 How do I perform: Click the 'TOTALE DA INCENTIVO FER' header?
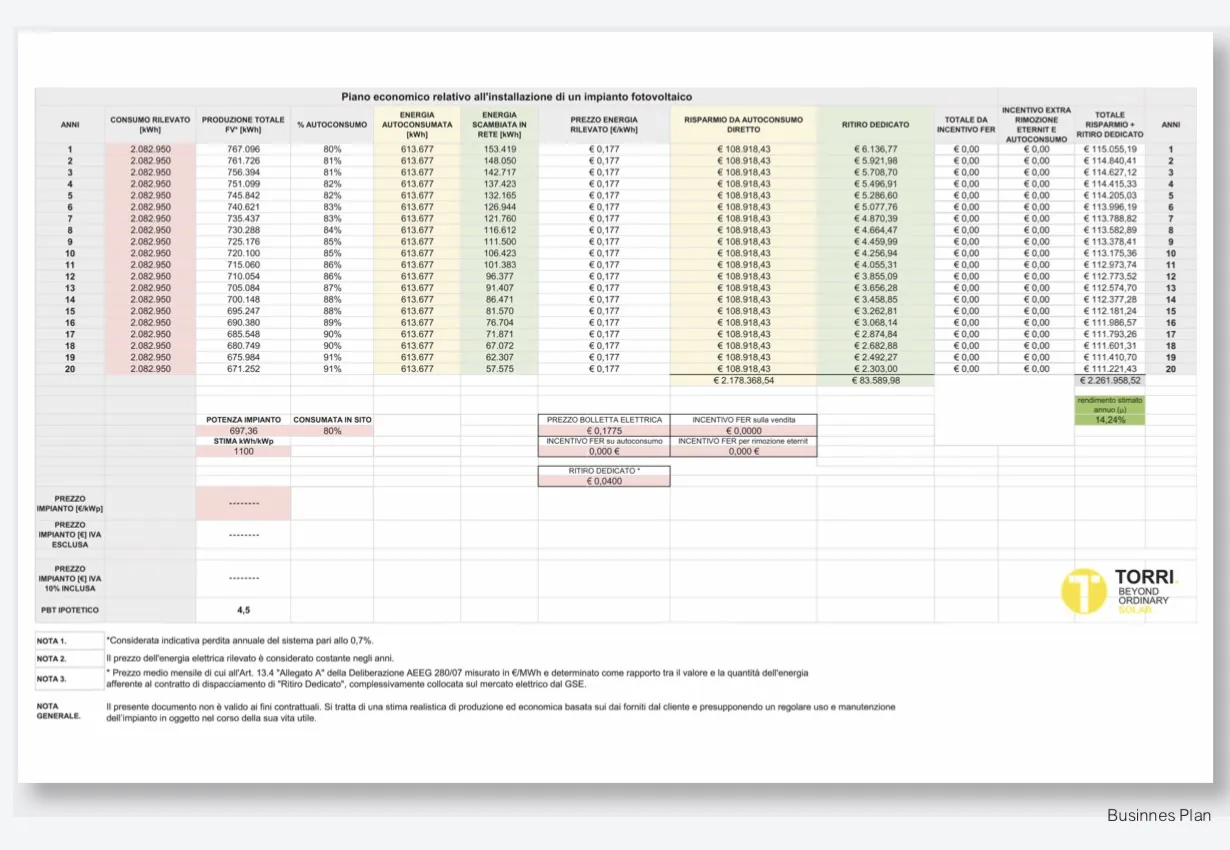(966, 125)
